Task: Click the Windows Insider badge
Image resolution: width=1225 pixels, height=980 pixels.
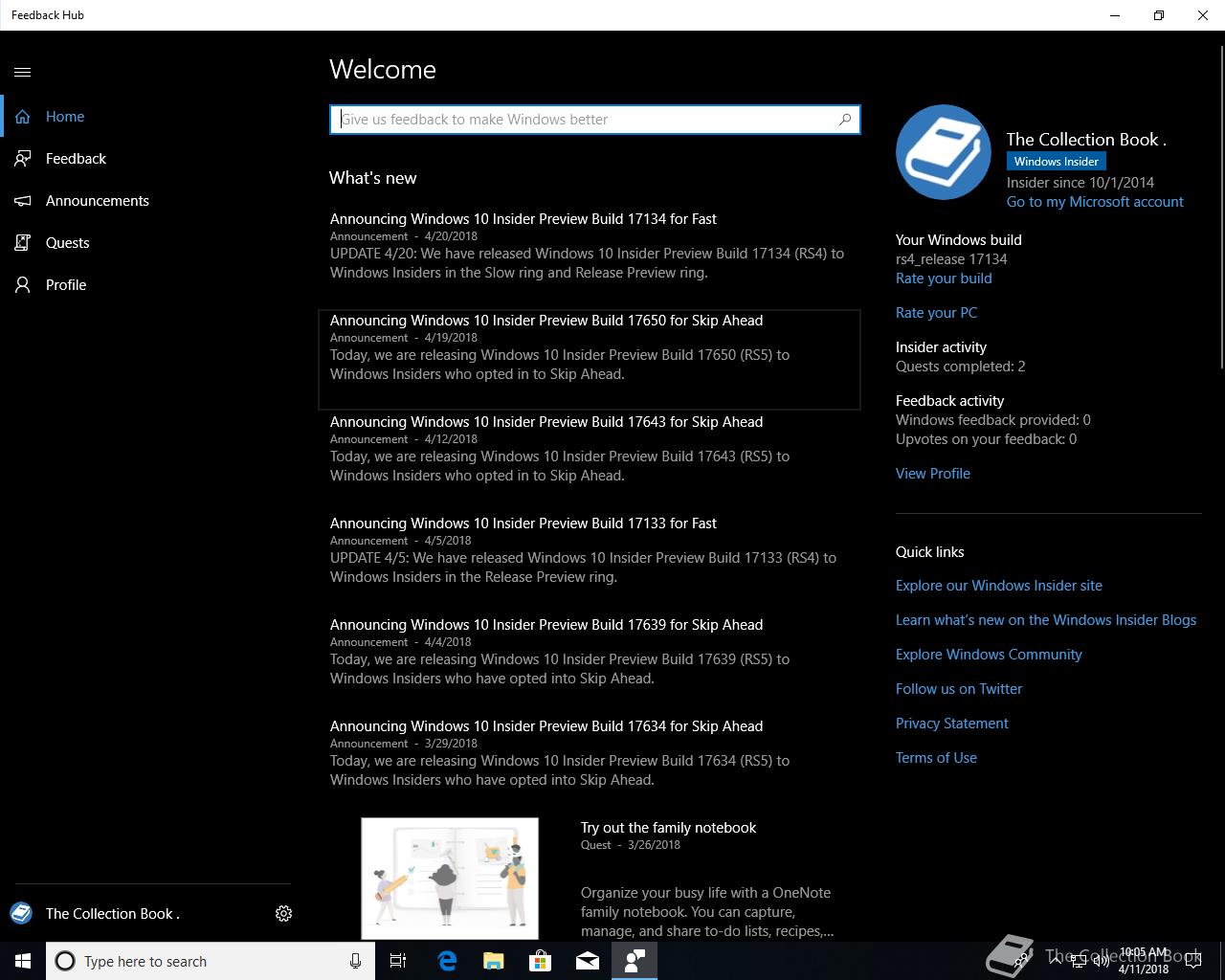Action: (1057, 162)
